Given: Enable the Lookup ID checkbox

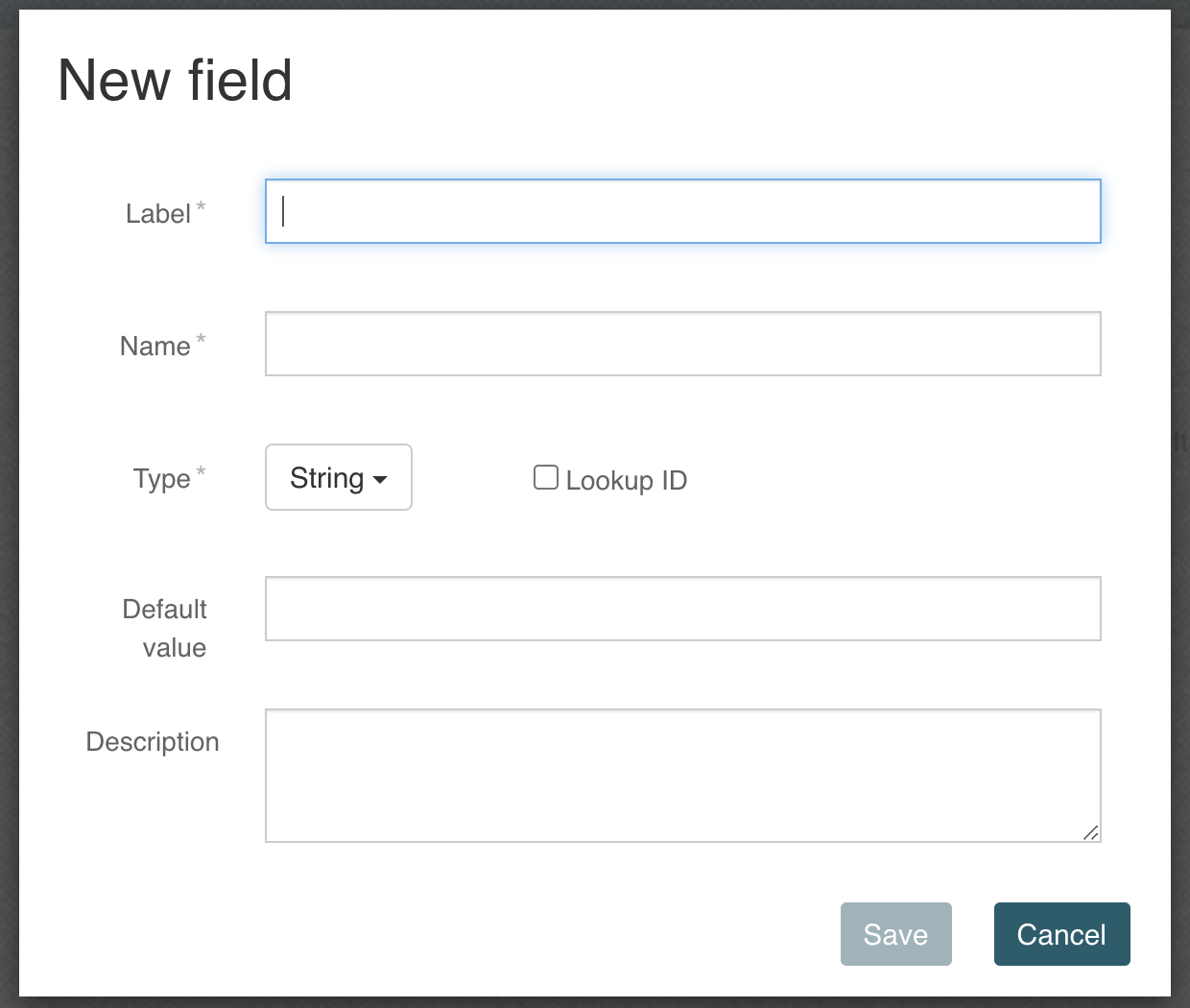Looking at the screenshot, I should 545,476.
